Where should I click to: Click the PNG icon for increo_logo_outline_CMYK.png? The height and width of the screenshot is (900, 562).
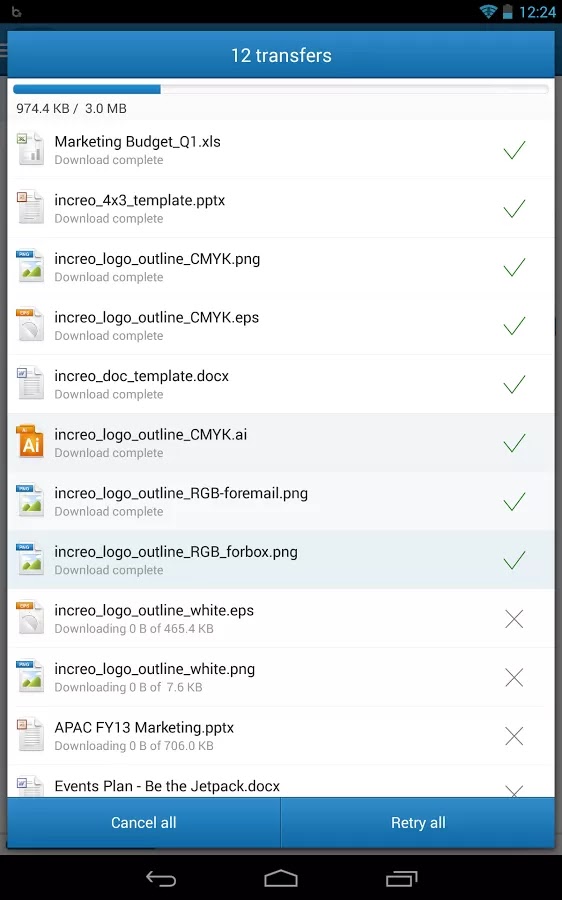pos(30,266)
